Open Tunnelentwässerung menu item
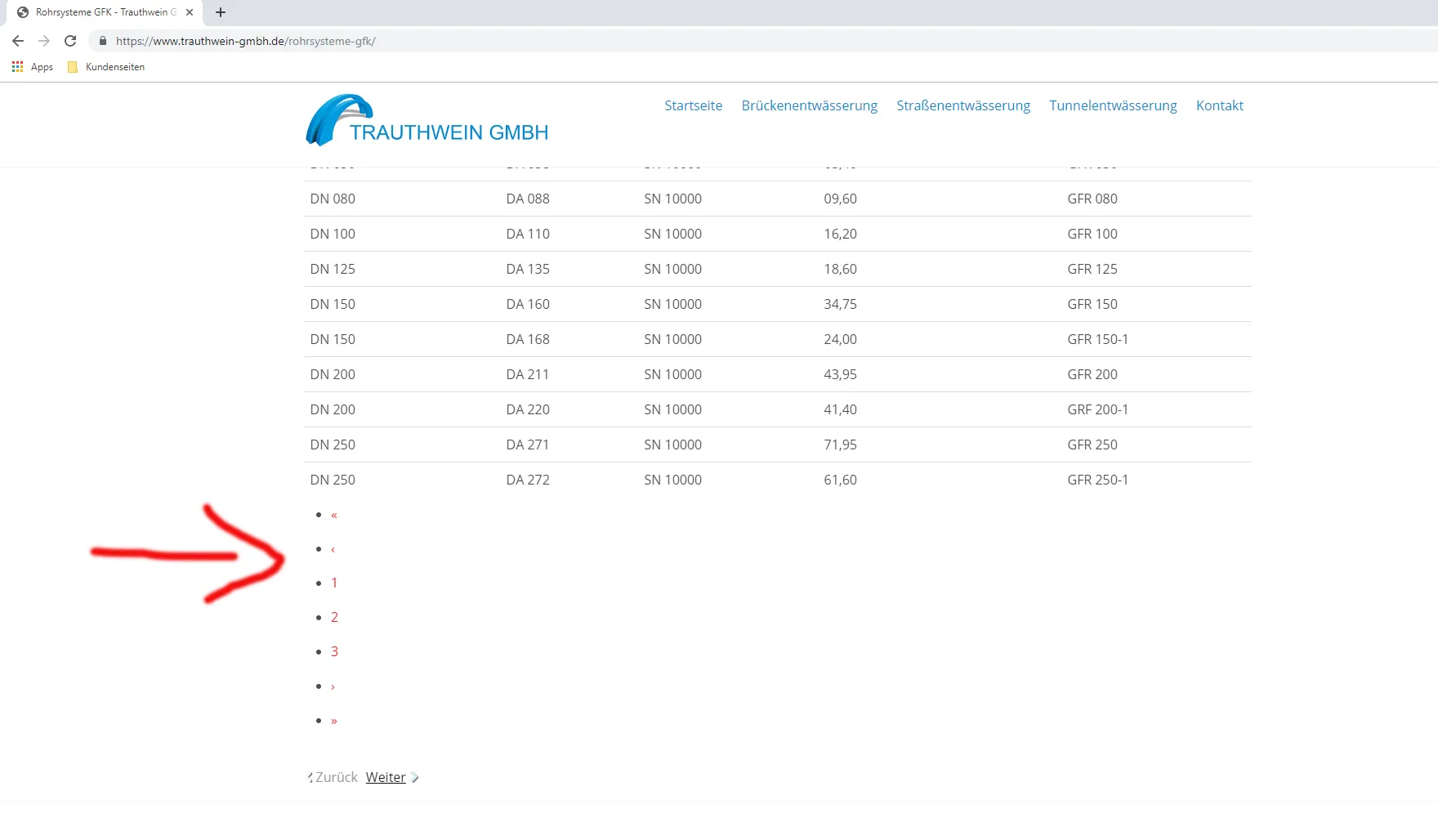The image size is (1438, 840). click(1113, 105)
